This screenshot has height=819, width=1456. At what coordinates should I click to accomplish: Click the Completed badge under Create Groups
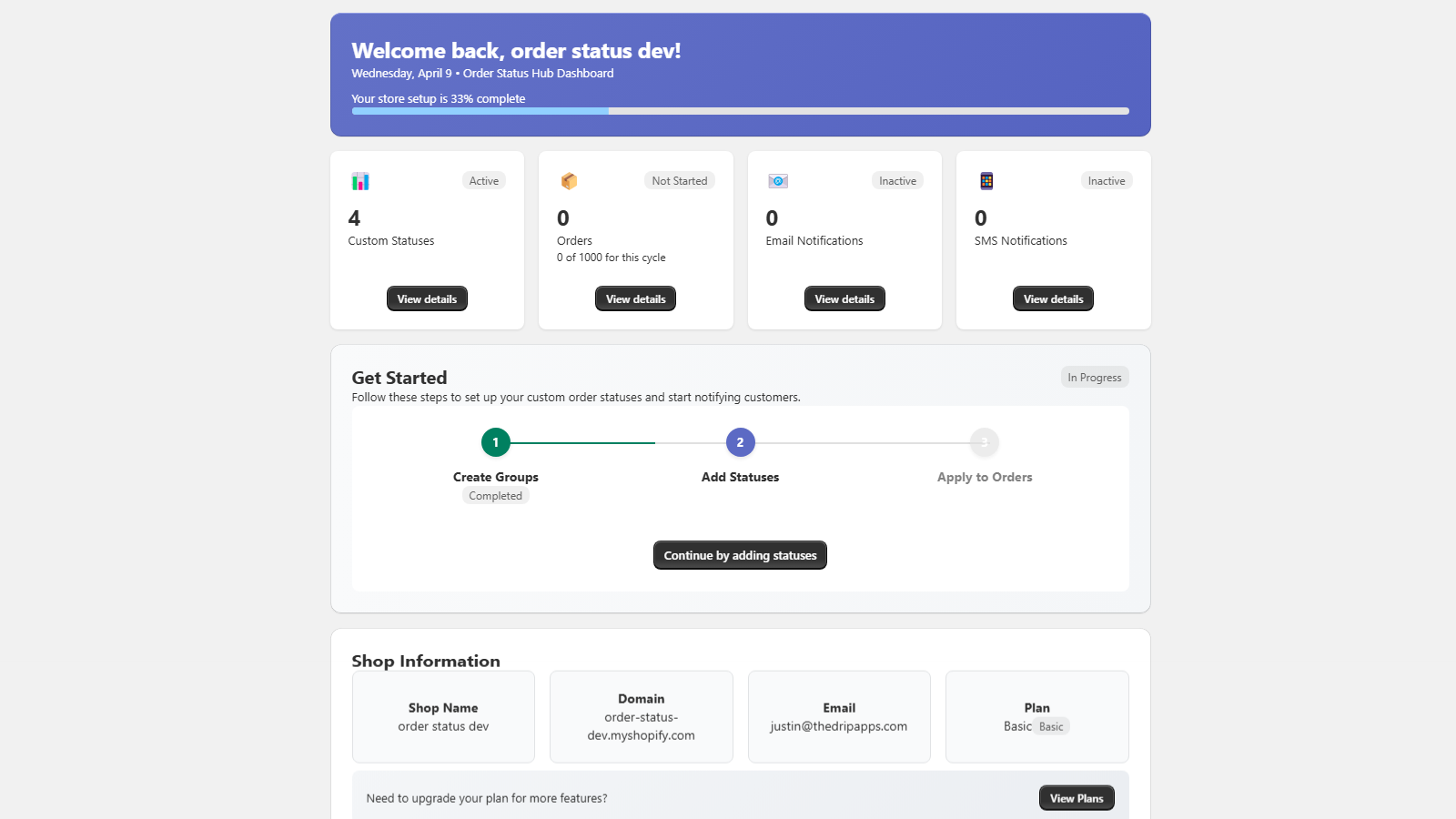495,495
